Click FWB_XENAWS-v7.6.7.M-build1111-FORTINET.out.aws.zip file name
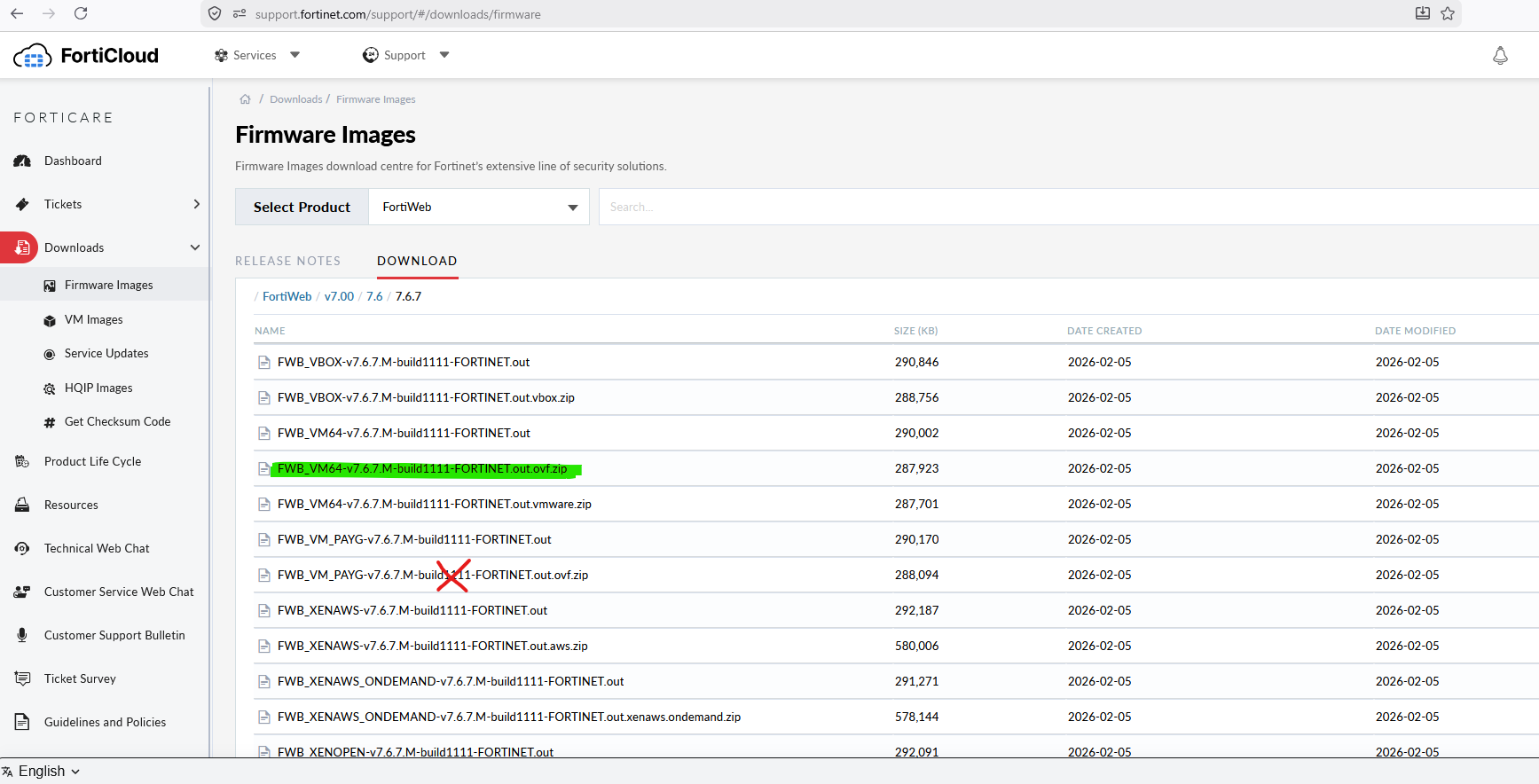Viewport: 1539px width, 784px height. point(433,646)
